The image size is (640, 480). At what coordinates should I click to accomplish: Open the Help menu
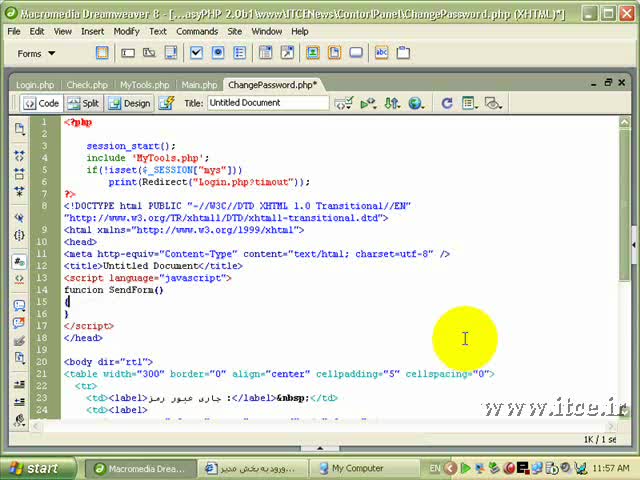pyautogui.click(x=300, y=31)
